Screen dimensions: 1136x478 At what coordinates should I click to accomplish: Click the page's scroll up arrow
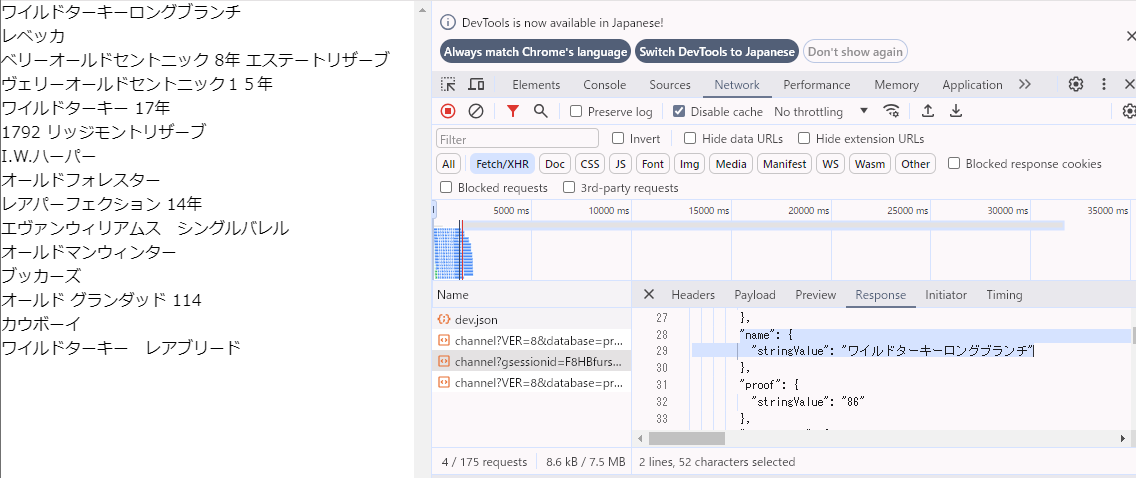[422, 10]
